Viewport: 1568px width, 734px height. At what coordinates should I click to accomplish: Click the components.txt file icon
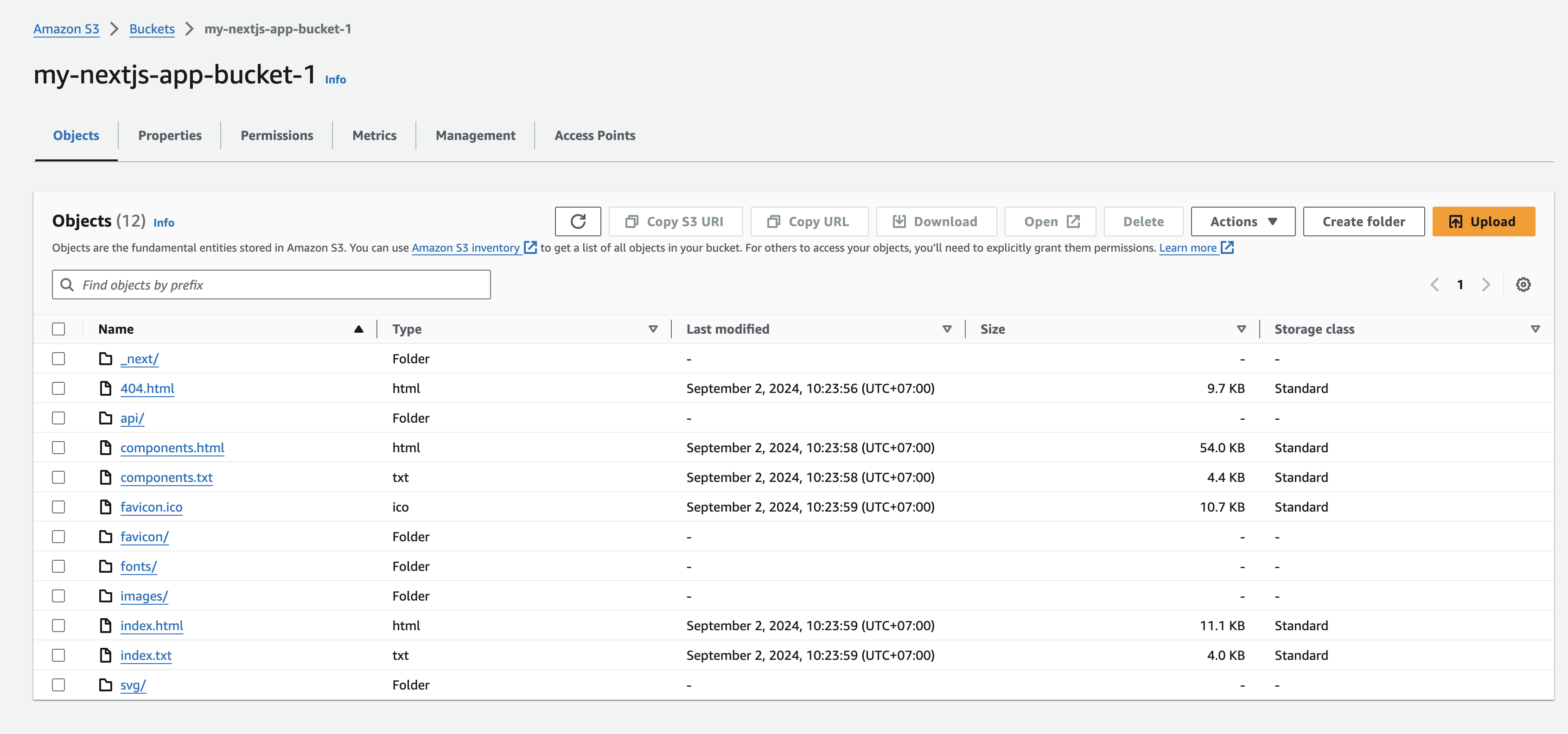(x=106, y=477)
